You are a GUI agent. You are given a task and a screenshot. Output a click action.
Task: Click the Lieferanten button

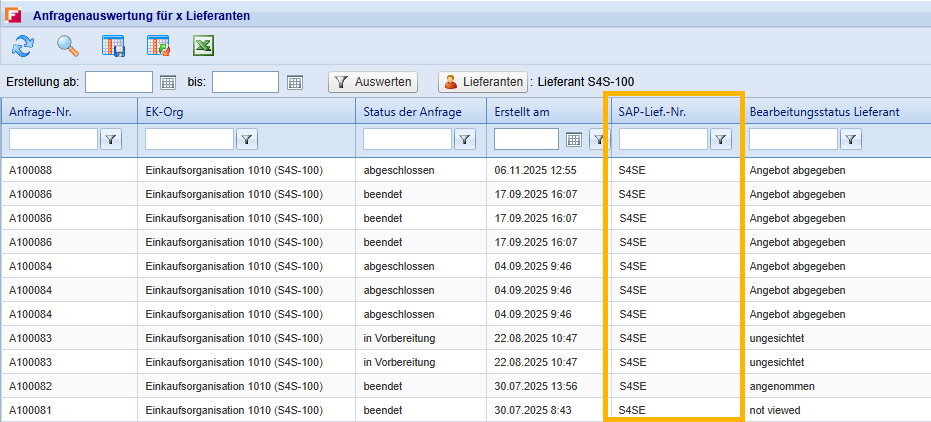[483, 82]
